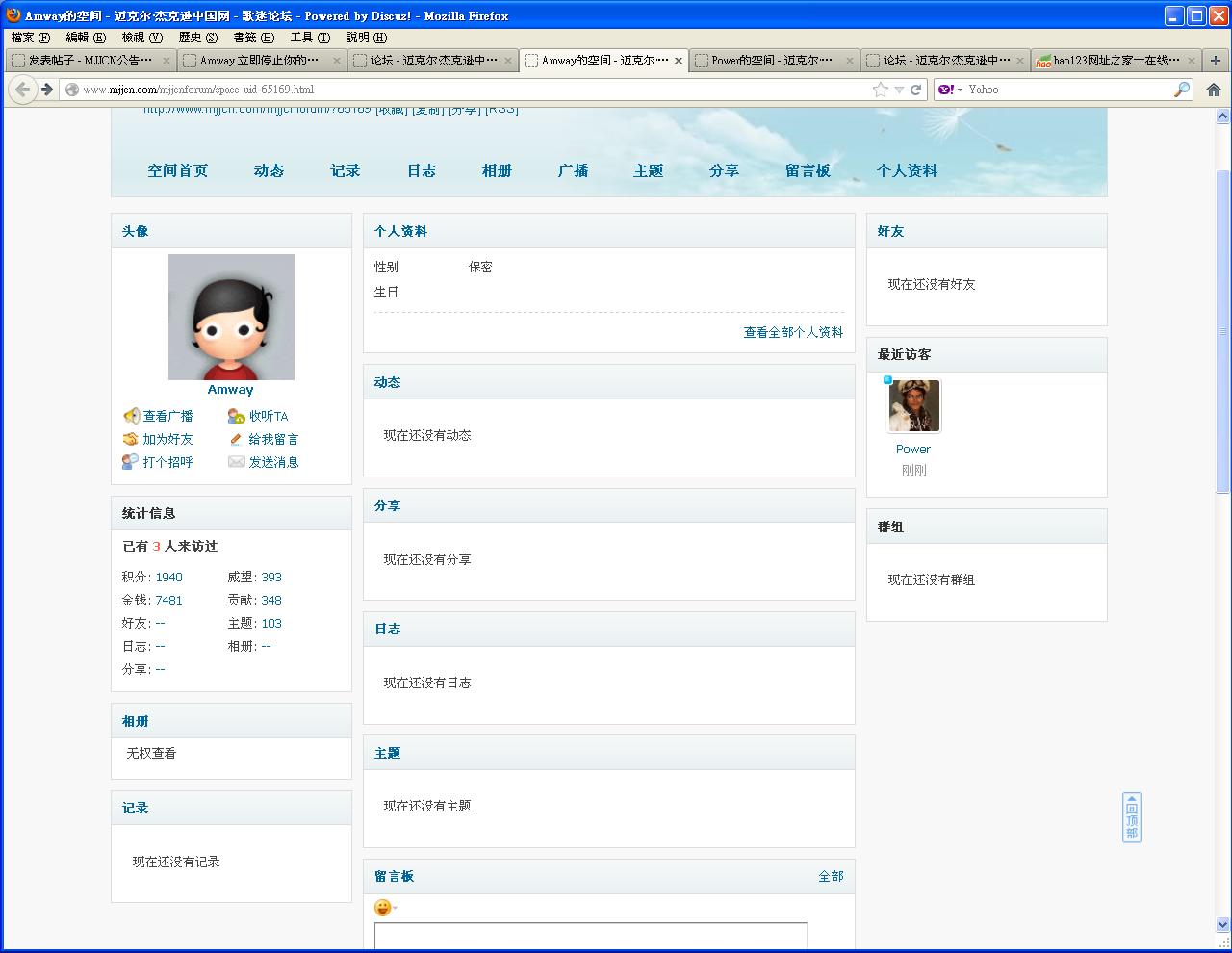Click 发送消息 to send a message
This screenshot has width=1232, height=953.
(x=273, y=462)
